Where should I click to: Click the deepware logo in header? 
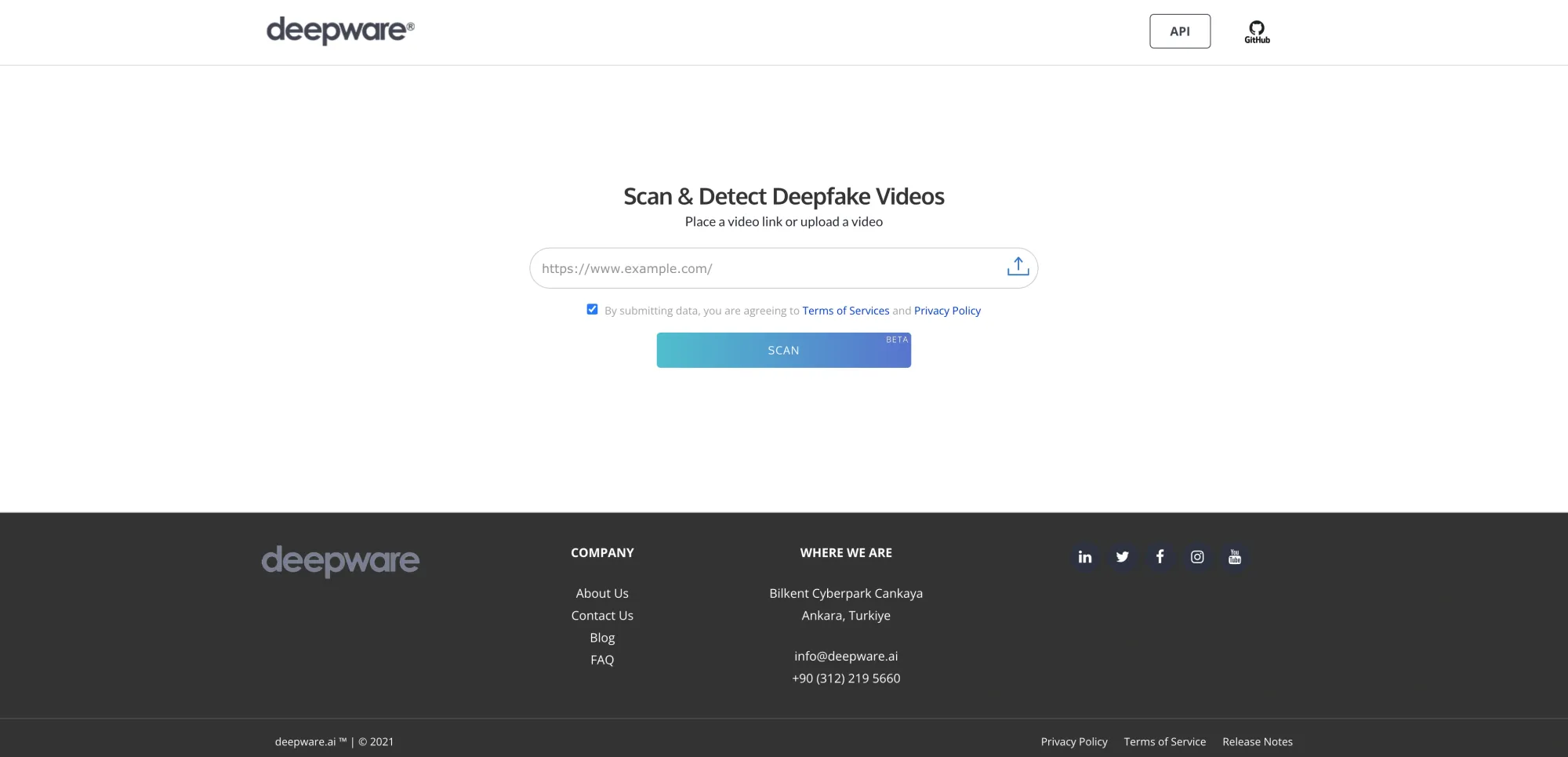[340, 31]
